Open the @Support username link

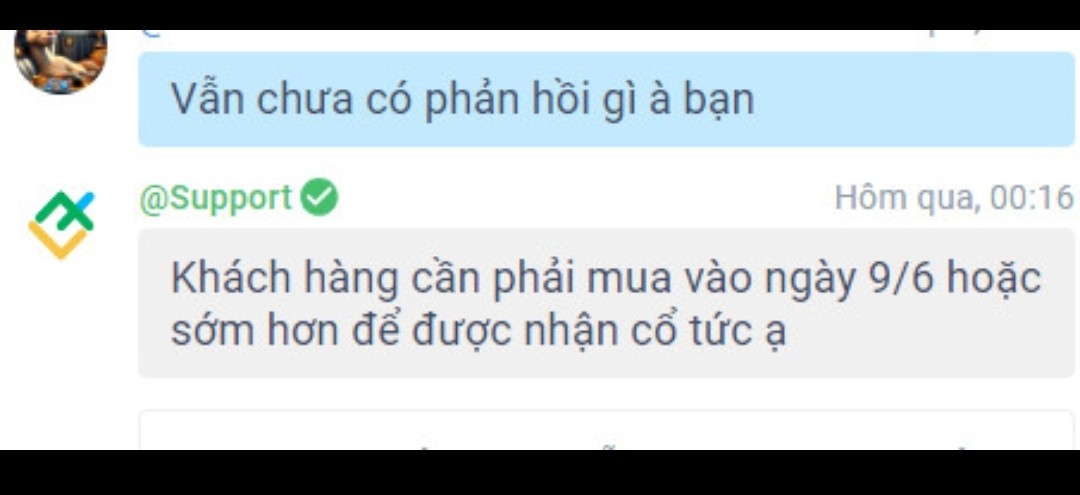click(x=216, y=198)
